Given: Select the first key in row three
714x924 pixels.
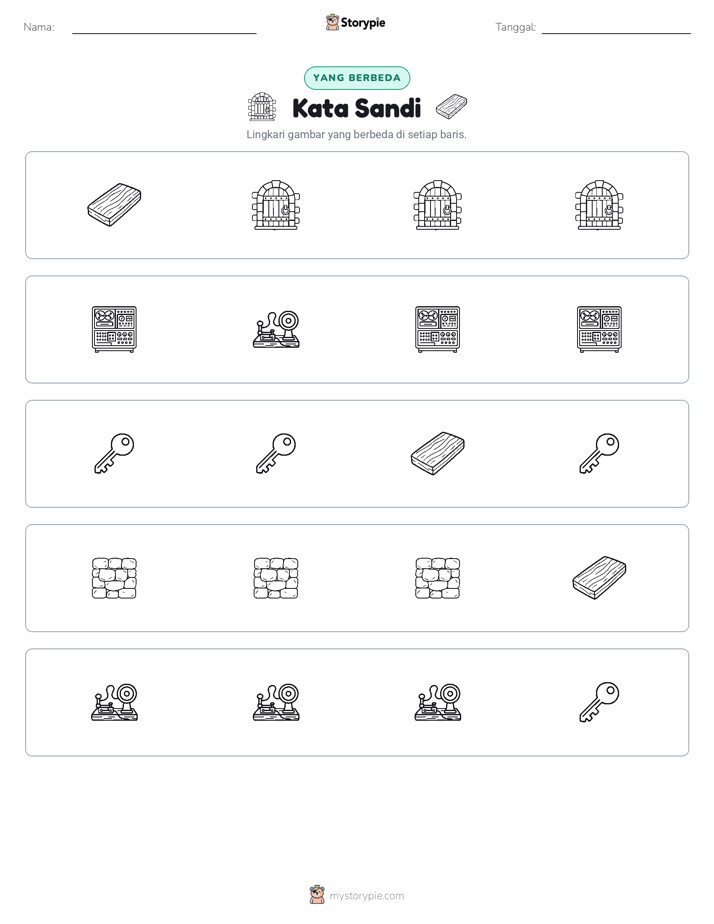Looking at the screenshot, I should (x=114, y=453).
